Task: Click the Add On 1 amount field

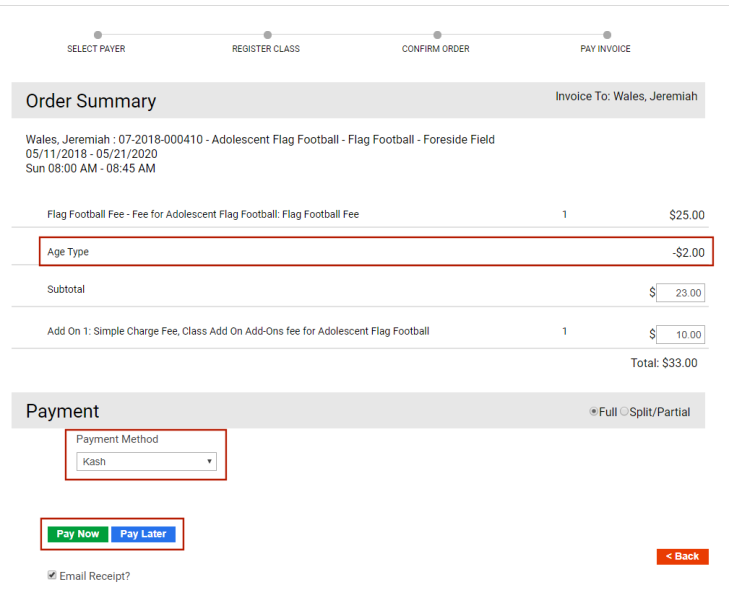Action: [680, 334]
